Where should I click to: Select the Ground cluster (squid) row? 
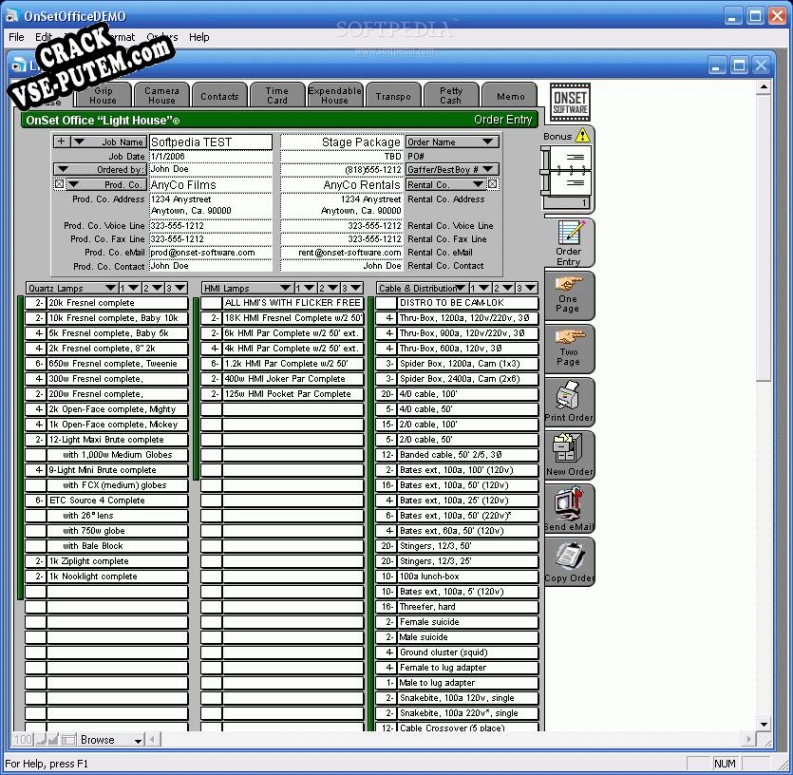457,652
